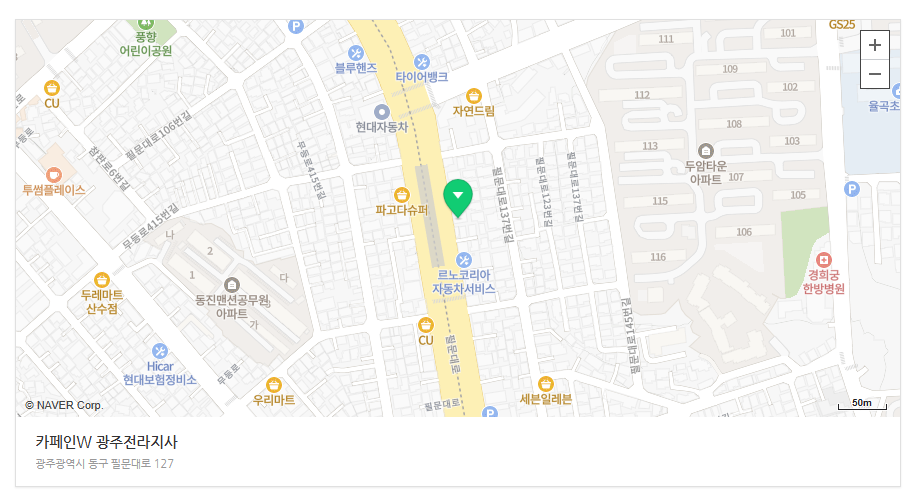Screen dimensions: 917x503
Task: Open the 자연드림 shop icon
Action: coord(474,96)
